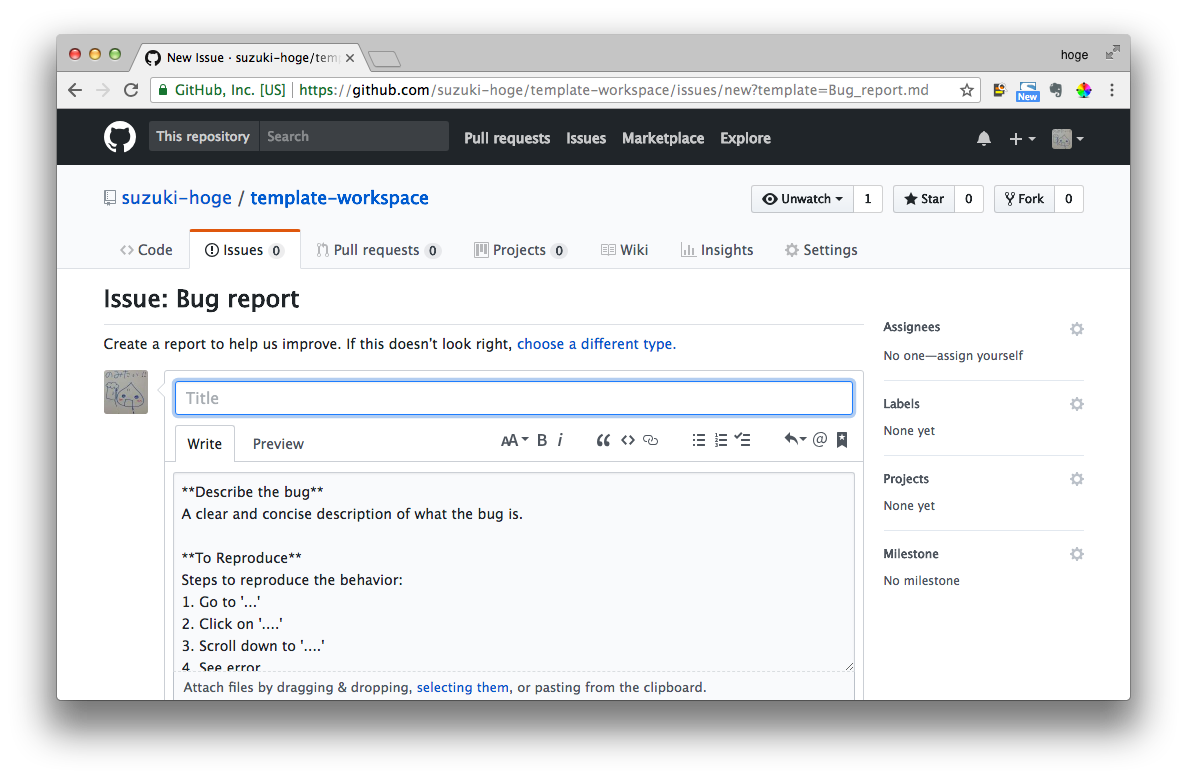Insert a blockquote using the quote icon

[603, 440]
